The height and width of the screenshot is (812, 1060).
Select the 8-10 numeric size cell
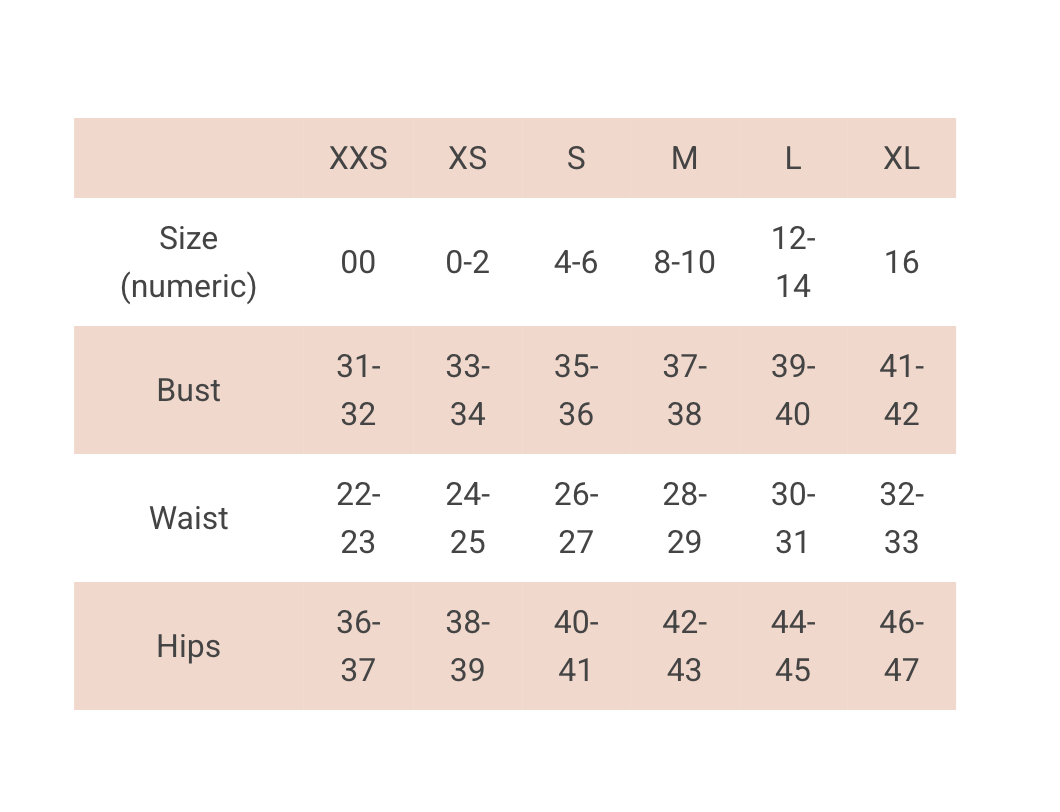pos(684,262)
